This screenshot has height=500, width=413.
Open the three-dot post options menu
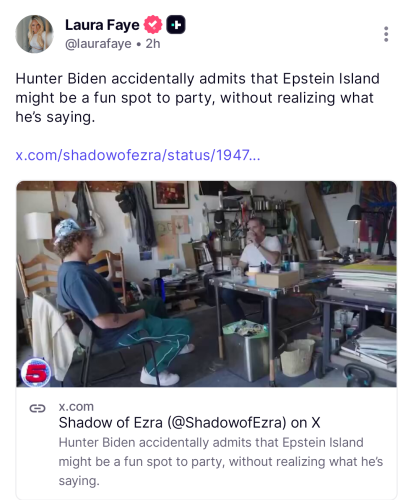click(386, 34)
